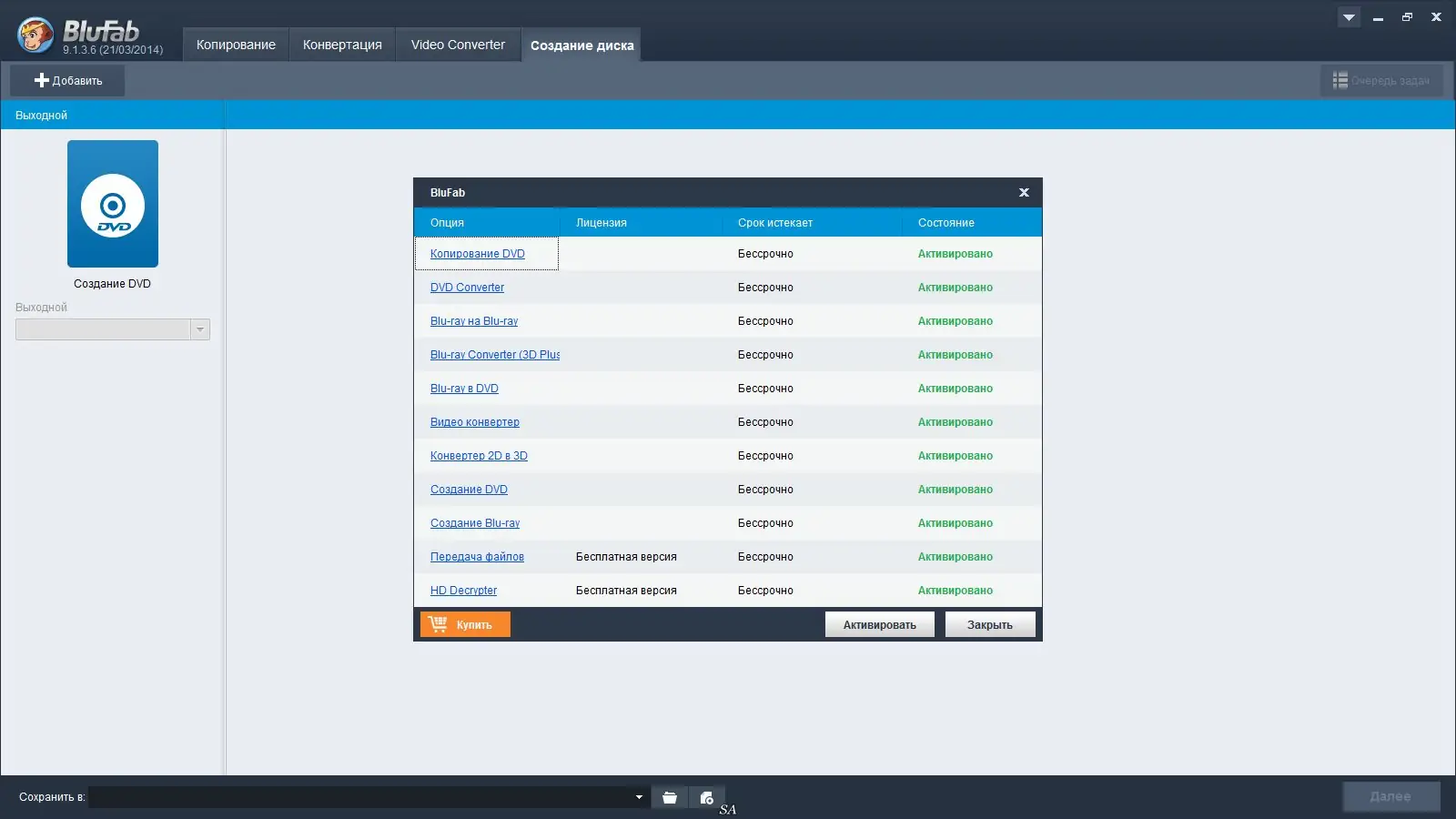Open the Blu-ray на Blu-ray link
Screen dimensions: 1456x819
click(x=474, y=321)
